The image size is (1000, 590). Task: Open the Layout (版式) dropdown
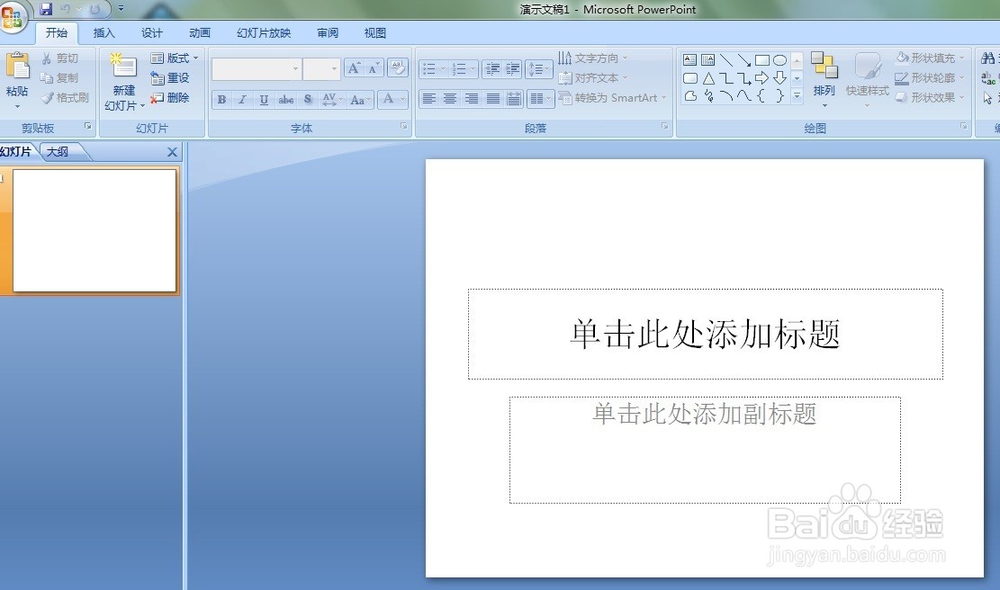pyautogui.click(x=172, y=58)
